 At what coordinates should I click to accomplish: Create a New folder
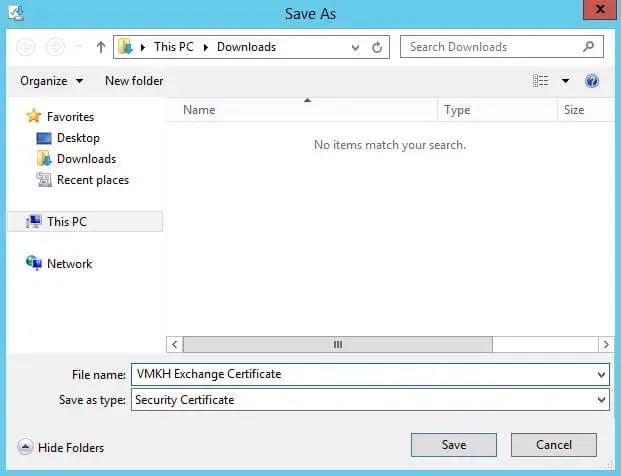[134, 81]
